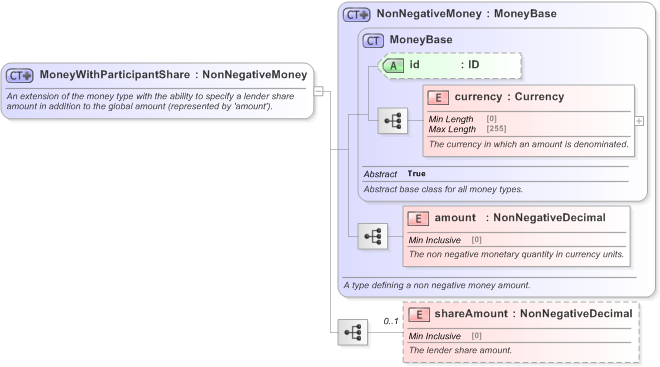Click the Abstract True property row

coord(394,173)
